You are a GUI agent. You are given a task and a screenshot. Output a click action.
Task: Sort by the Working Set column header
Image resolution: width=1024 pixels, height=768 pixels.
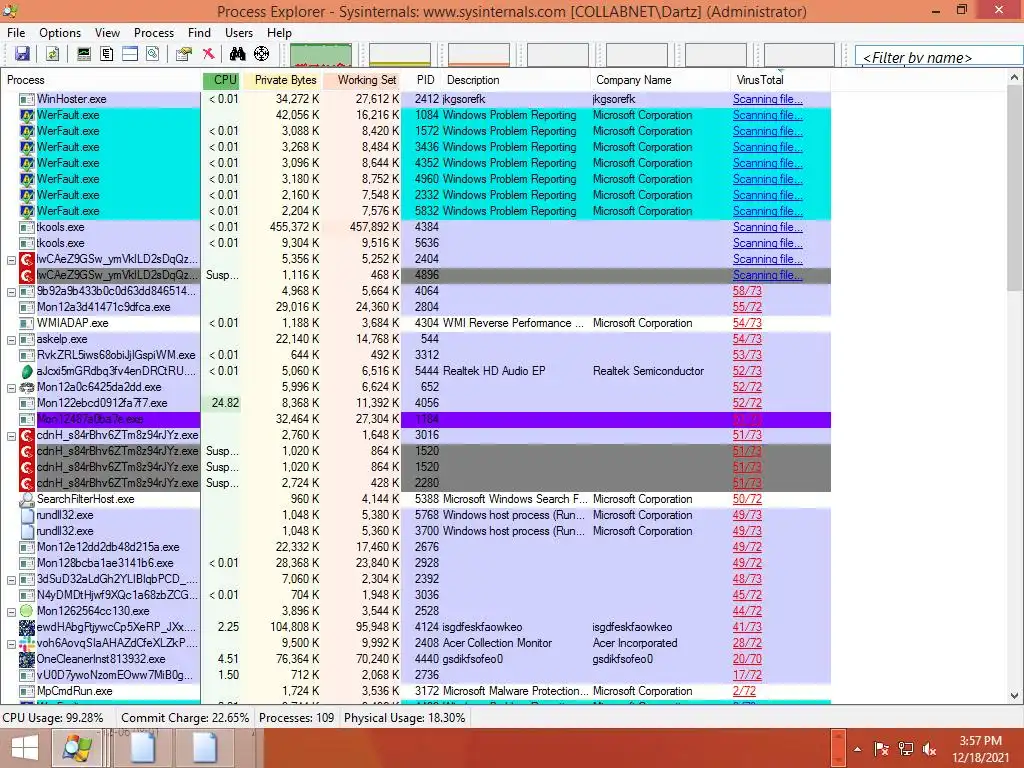coord(362,80)
